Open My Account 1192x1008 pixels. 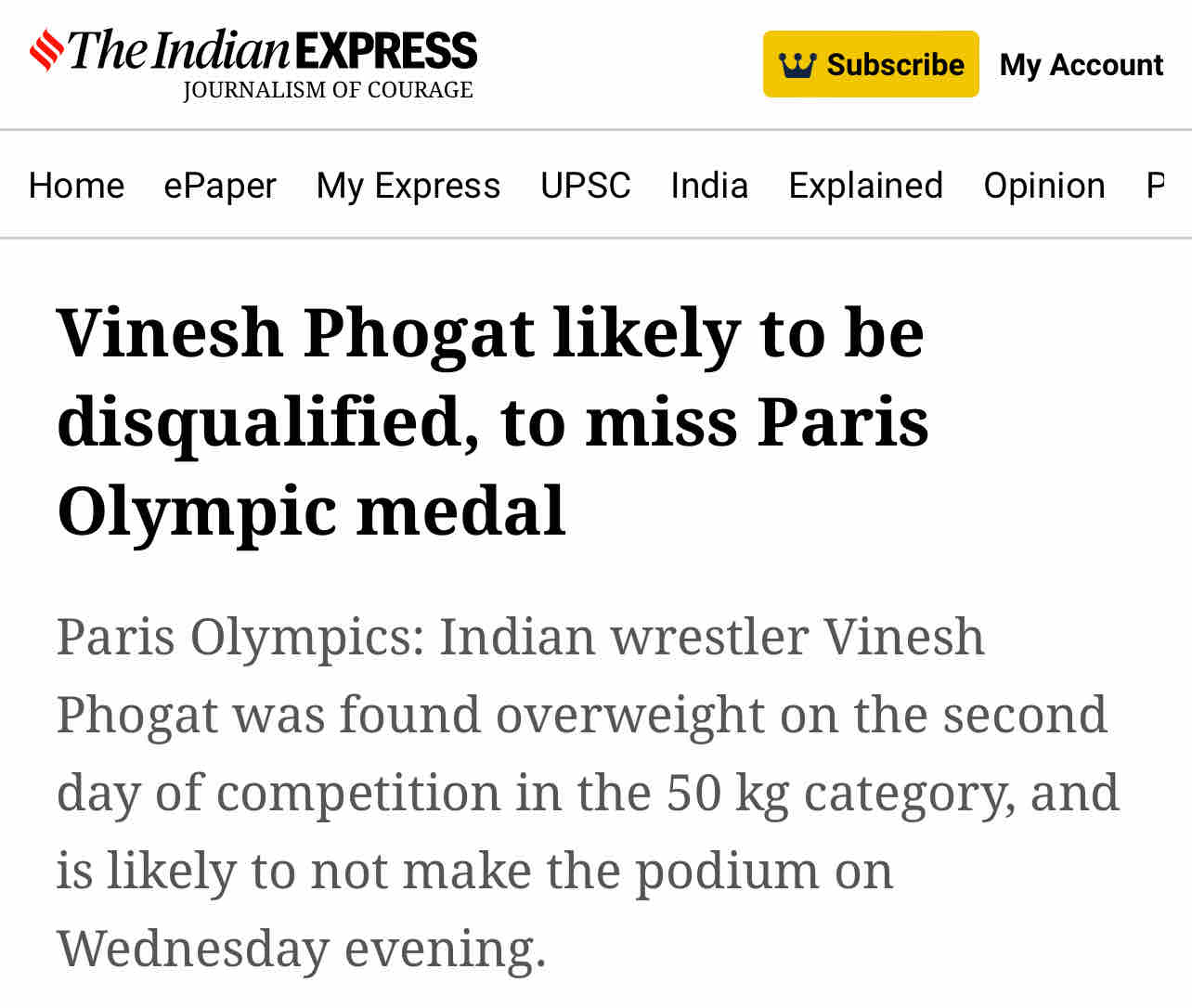1081,65
